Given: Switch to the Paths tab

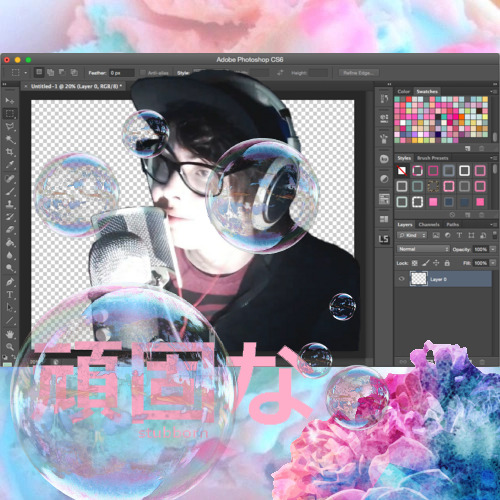Looking at the screenshot, I should [452, 224].
